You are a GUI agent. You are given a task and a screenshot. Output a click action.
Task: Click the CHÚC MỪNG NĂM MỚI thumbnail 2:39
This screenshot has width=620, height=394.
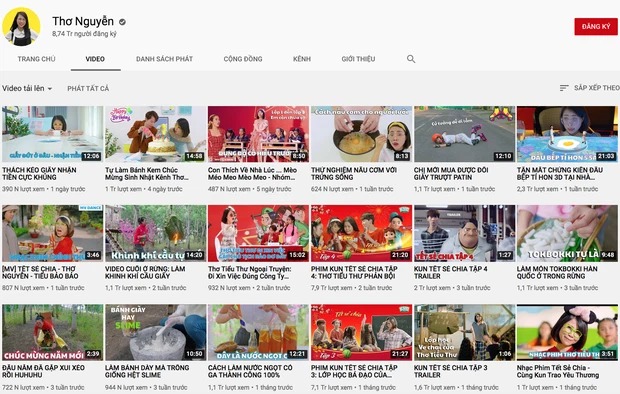click(52, 332)
